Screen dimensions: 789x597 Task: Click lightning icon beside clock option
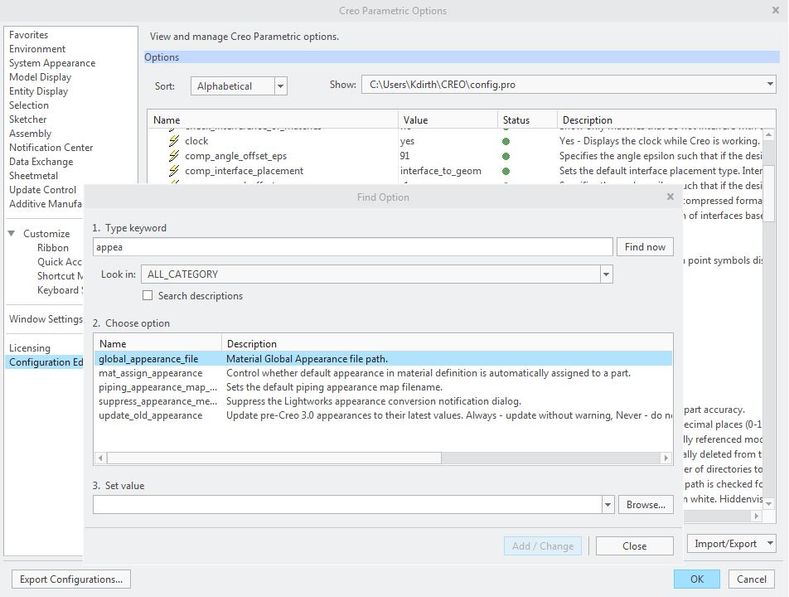174,141
